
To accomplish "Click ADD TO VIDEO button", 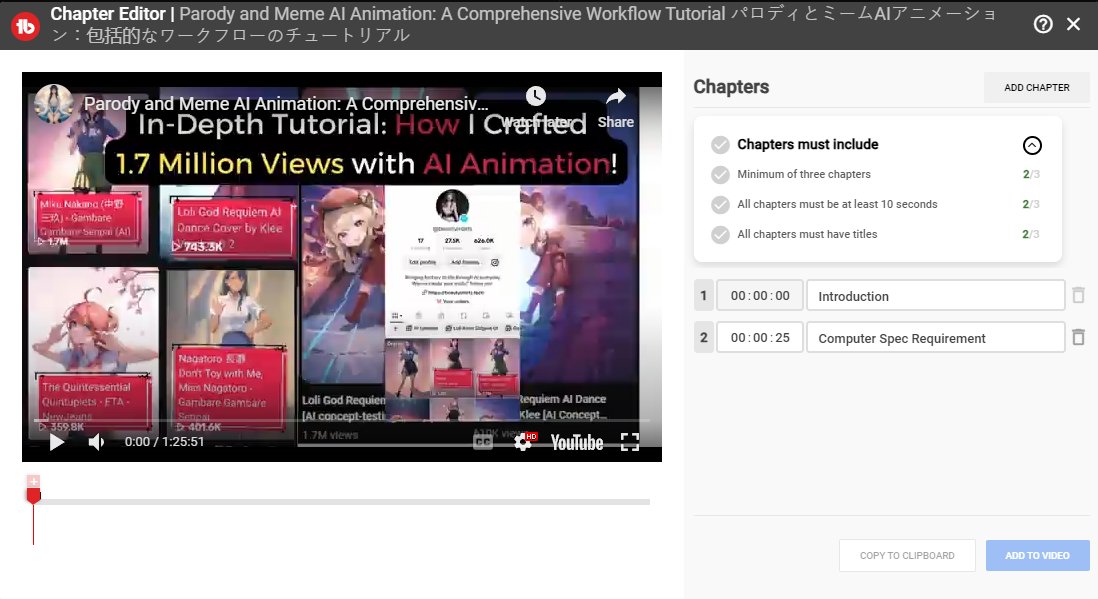I will pyautogui.click(x=1037, y=556).
